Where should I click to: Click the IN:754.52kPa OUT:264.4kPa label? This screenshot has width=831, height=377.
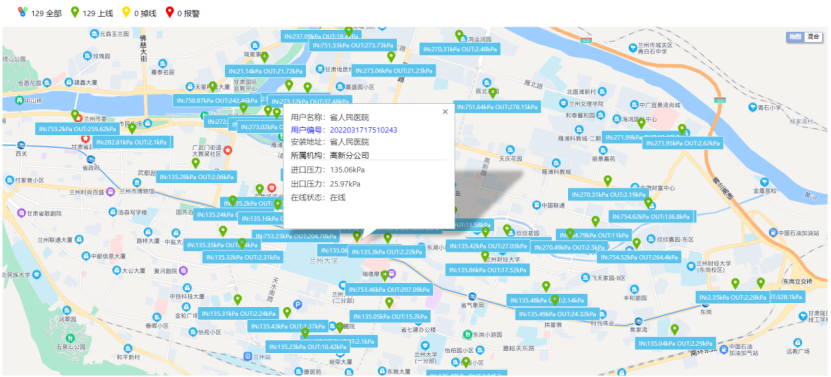[x=639, y=258]
